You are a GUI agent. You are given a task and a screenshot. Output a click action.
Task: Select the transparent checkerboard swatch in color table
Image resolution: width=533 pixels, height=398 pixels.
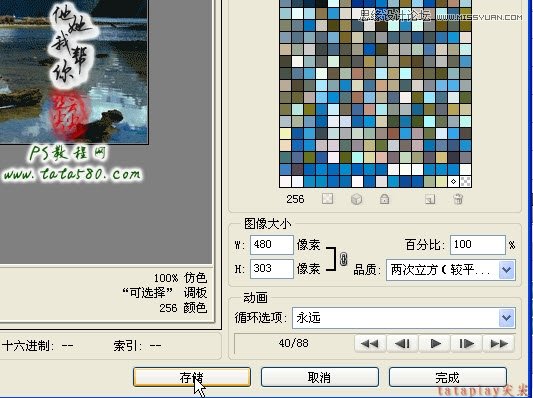tap(465, 181)
